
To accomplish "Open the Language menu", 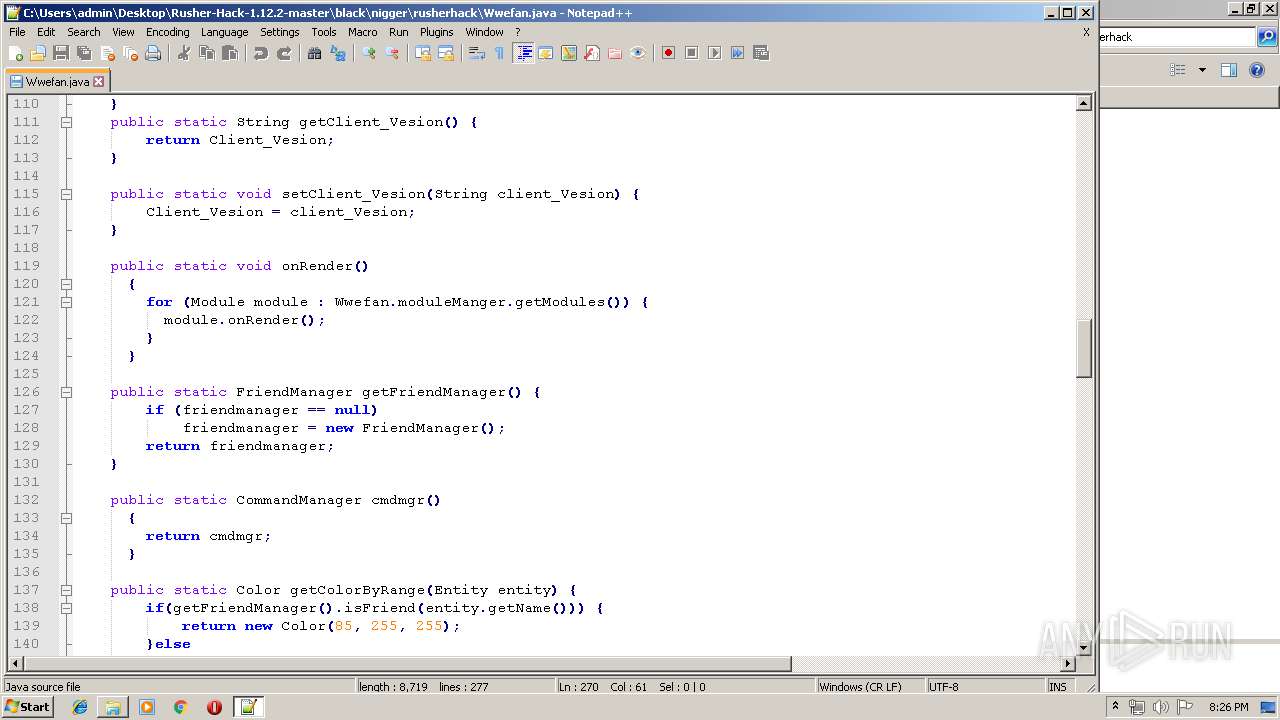I will (x=224, y=32).
